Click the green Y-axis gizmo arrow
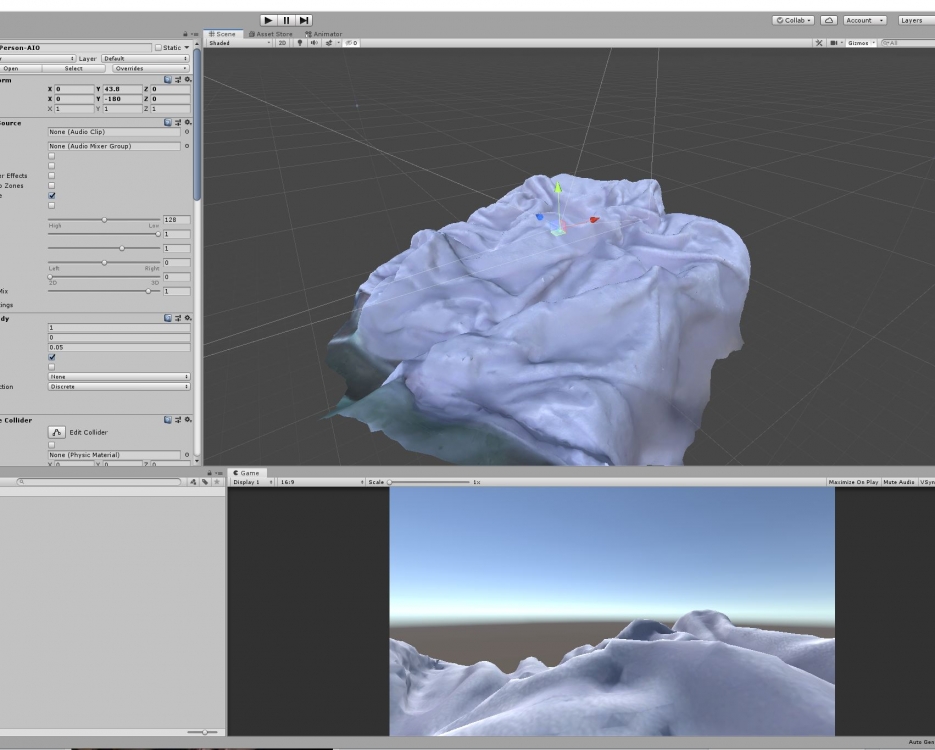 coord(558,189)
